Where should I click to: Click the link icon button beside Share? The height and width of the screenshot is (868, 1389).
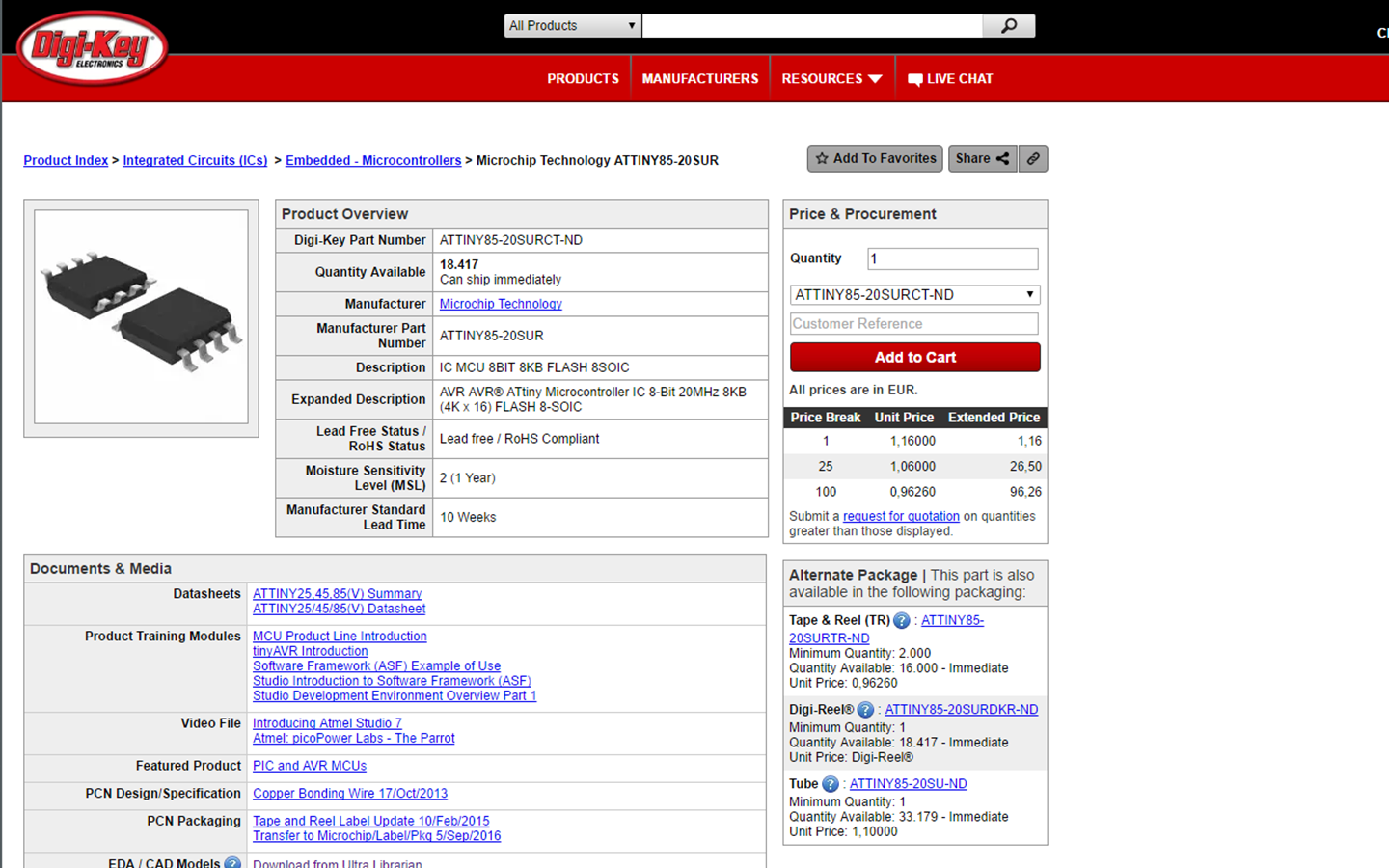[x=1033, y=158]
